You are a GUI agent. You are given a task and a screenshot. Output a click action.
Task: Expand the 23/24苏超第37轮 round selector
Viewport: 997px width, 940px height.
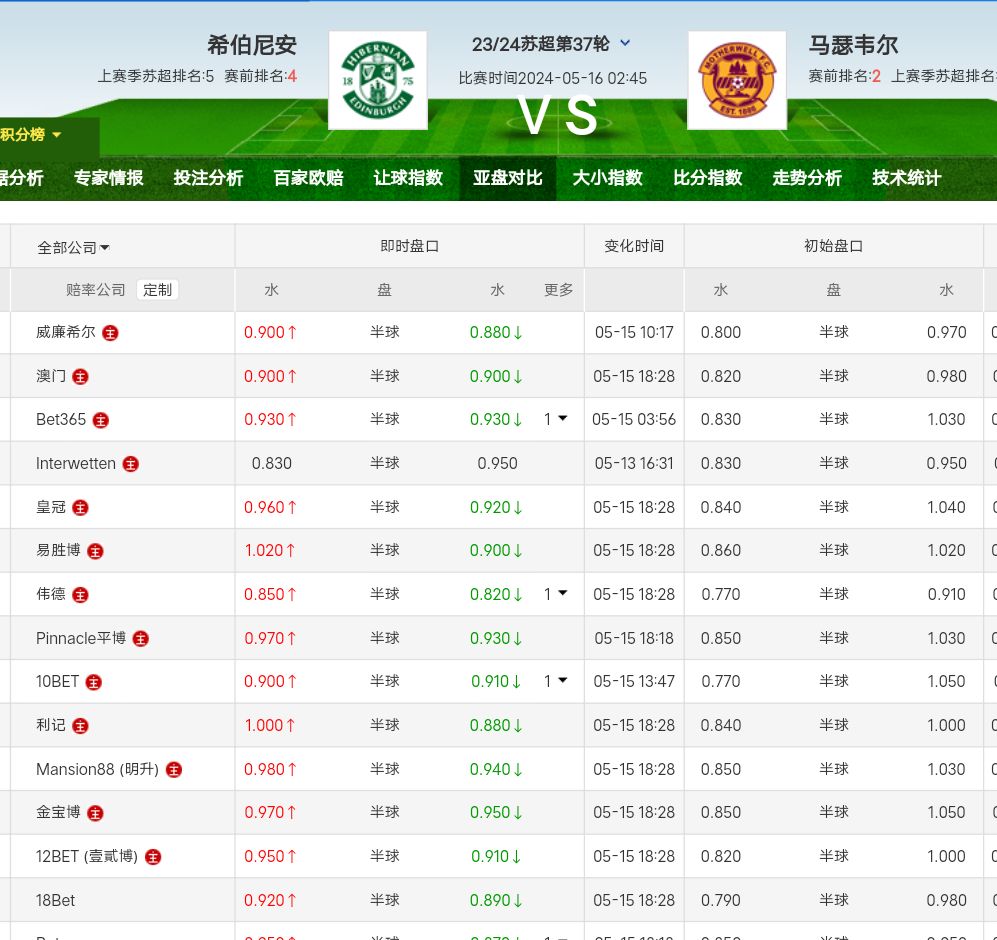pyautogui.click(x=625, y=43)
